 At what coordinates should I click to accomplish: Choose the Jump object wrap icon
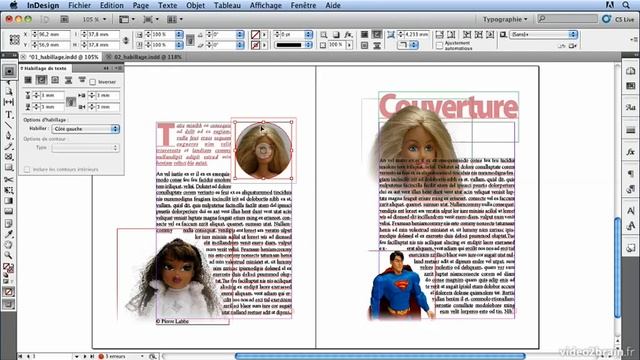pos(68,80)
